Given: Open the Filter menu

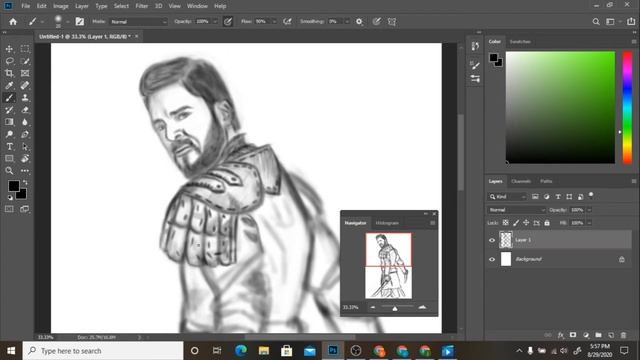Looking at the screenshot, I should pos(142,6).
